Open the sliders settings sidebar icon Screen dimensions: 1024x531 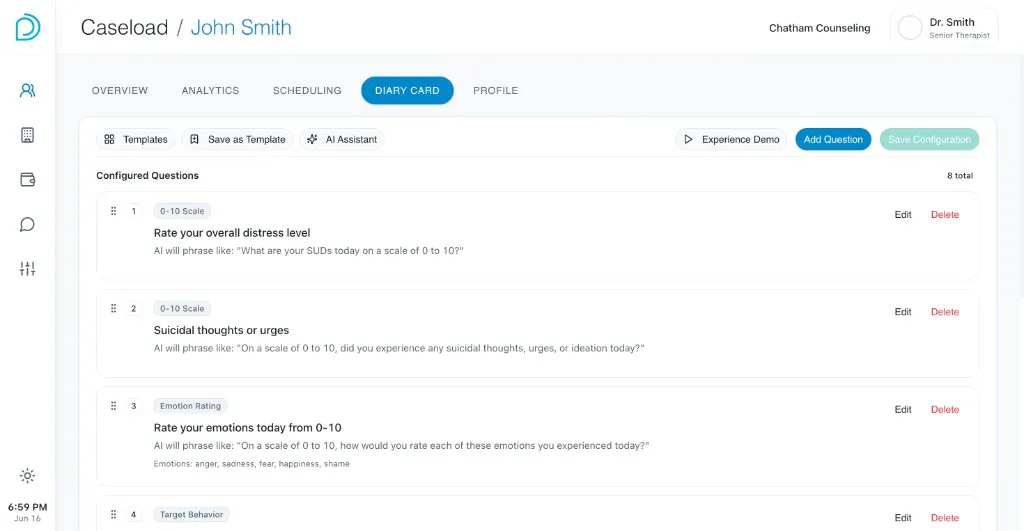[x=27, y=268]
